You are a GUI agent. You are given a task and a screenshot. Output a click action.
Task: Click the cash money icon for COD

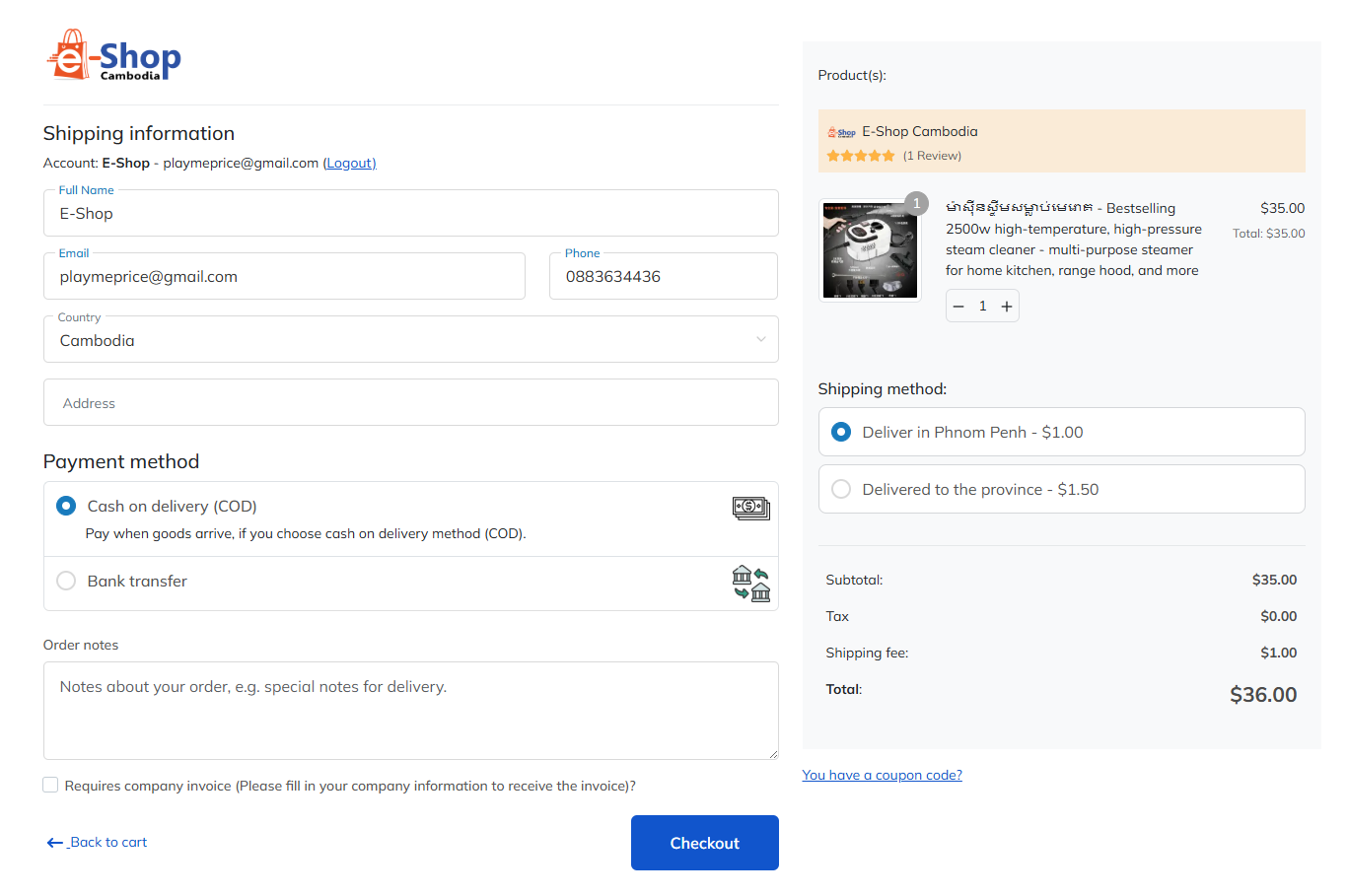pos(750,508)
